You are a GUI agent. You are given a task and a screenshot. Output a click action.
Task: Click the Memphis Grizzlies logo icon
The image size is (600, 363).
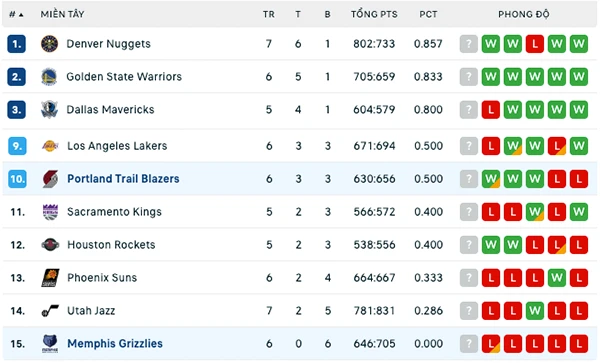pyautogui.click(x=50, y=343)
